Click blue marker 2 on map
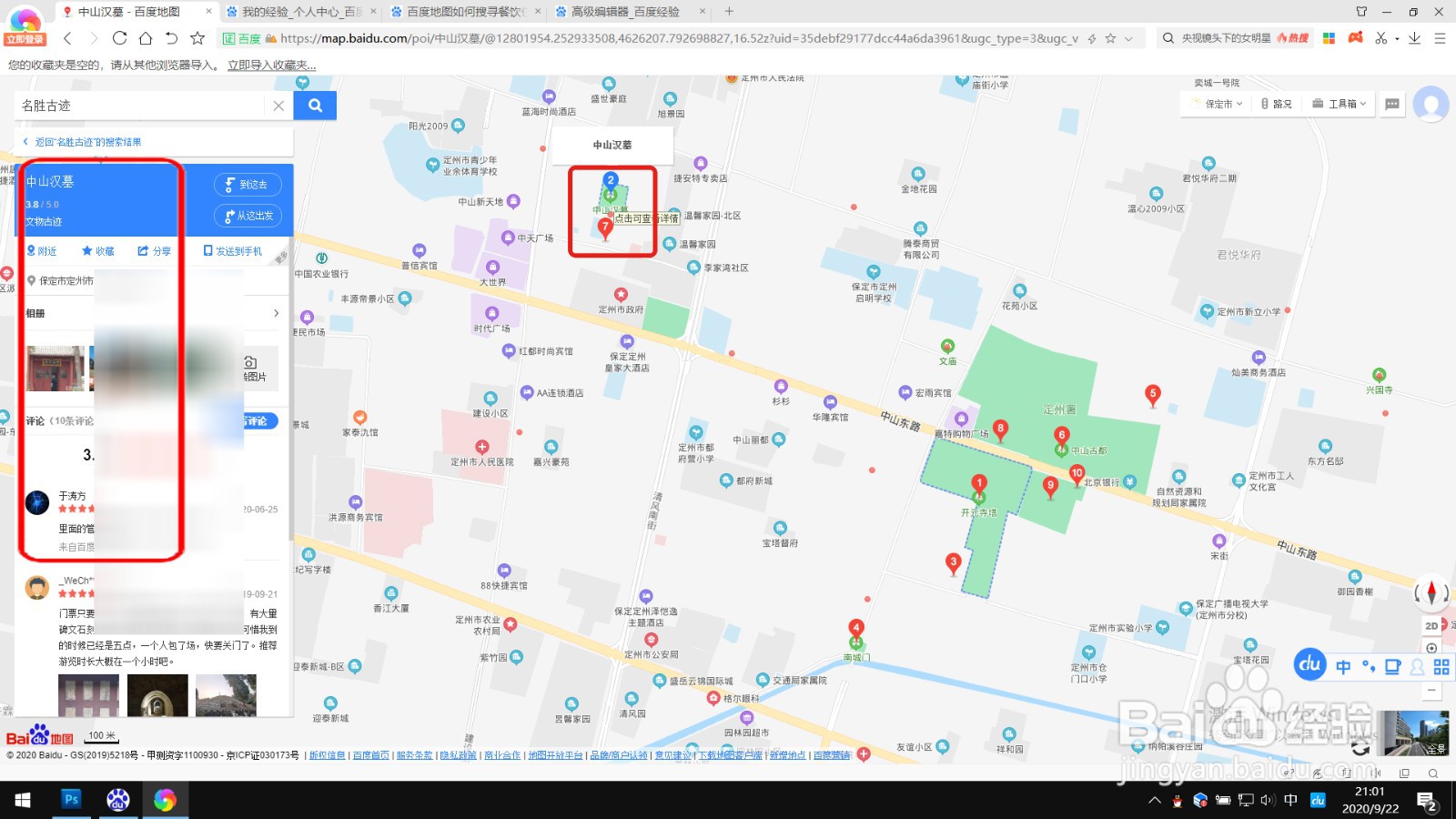Screen dimensions: 1456x819 point(611,181)
